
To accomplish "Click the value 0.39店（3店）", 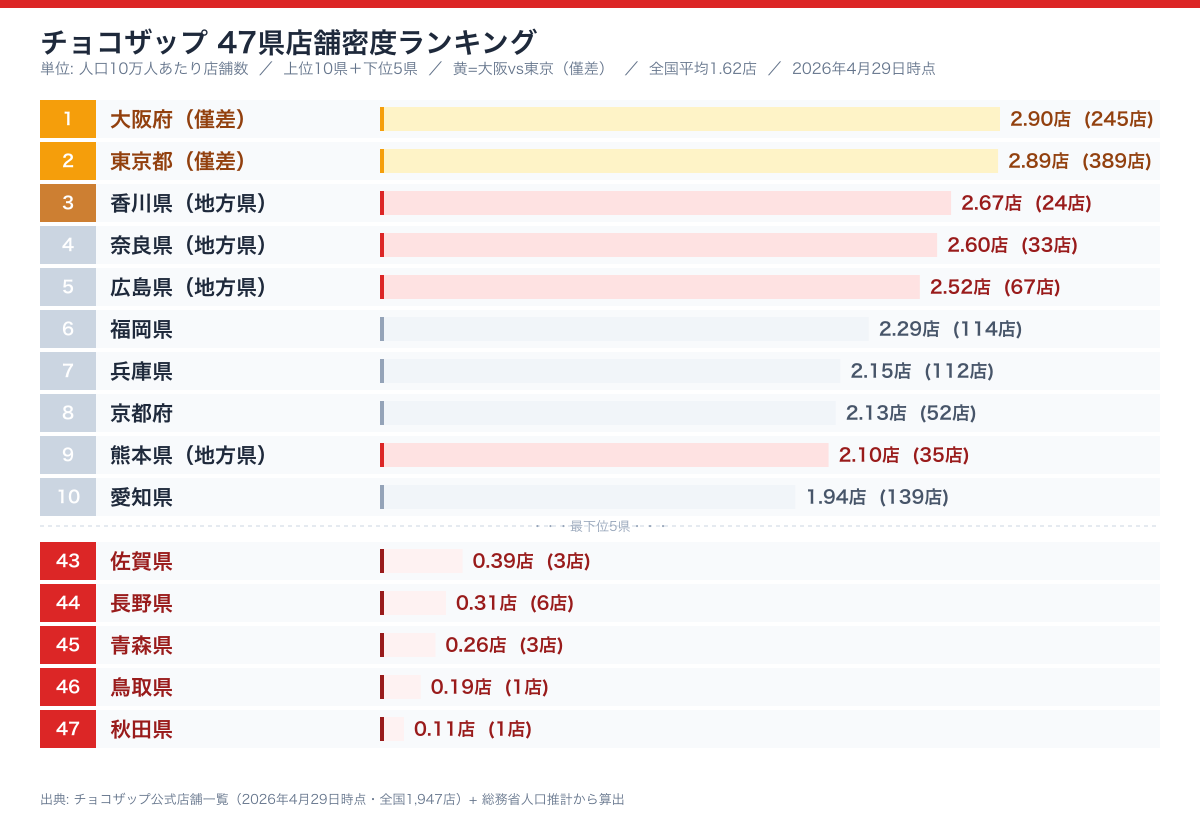I will click(532, 561).
